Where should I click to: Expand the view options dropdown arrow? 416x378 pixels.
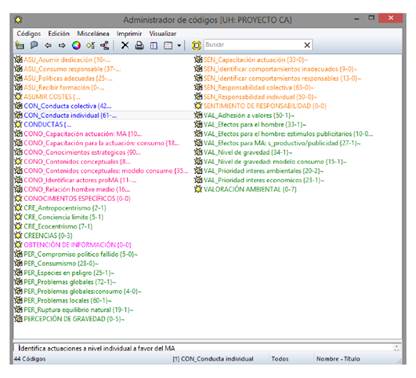179,45
